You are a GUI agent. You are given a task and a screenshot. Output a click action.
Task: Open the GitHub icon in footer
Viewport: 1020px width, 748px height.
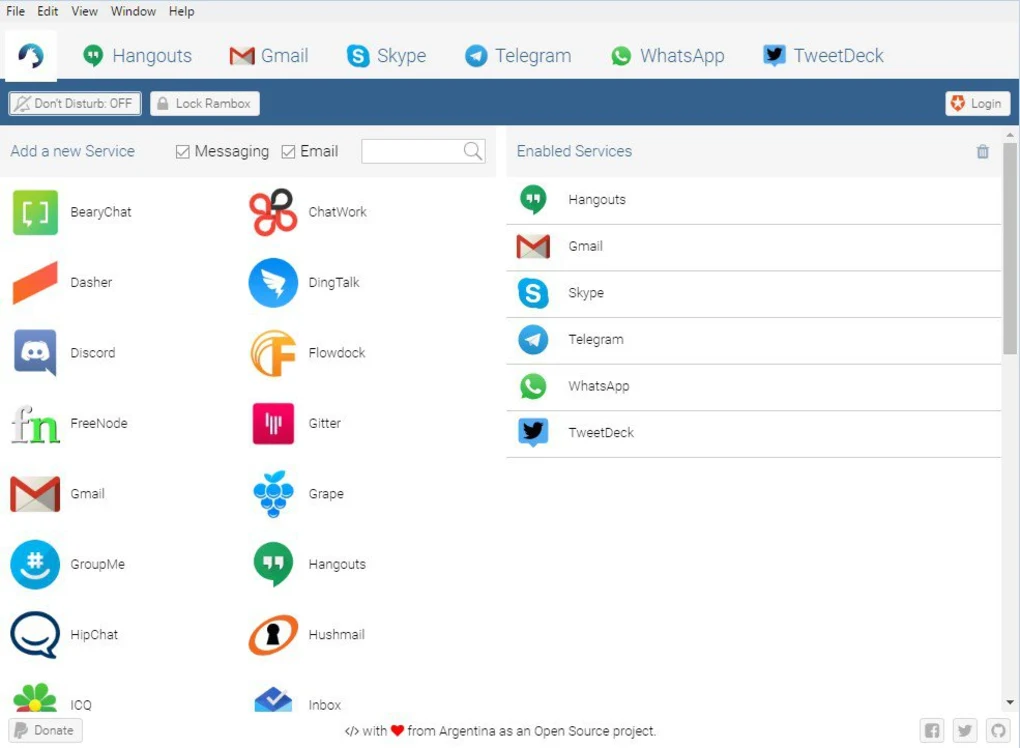click(997, 731)
